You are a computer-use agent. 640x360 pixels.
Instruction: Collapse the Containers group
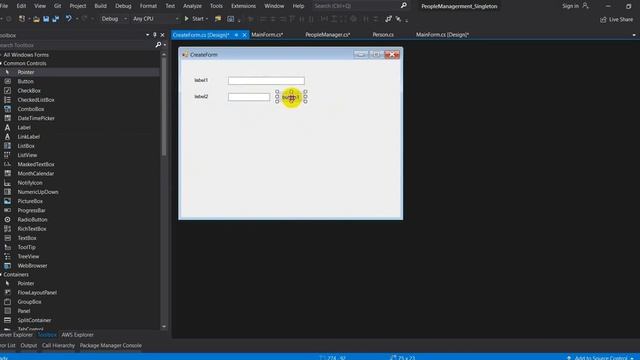15,275
